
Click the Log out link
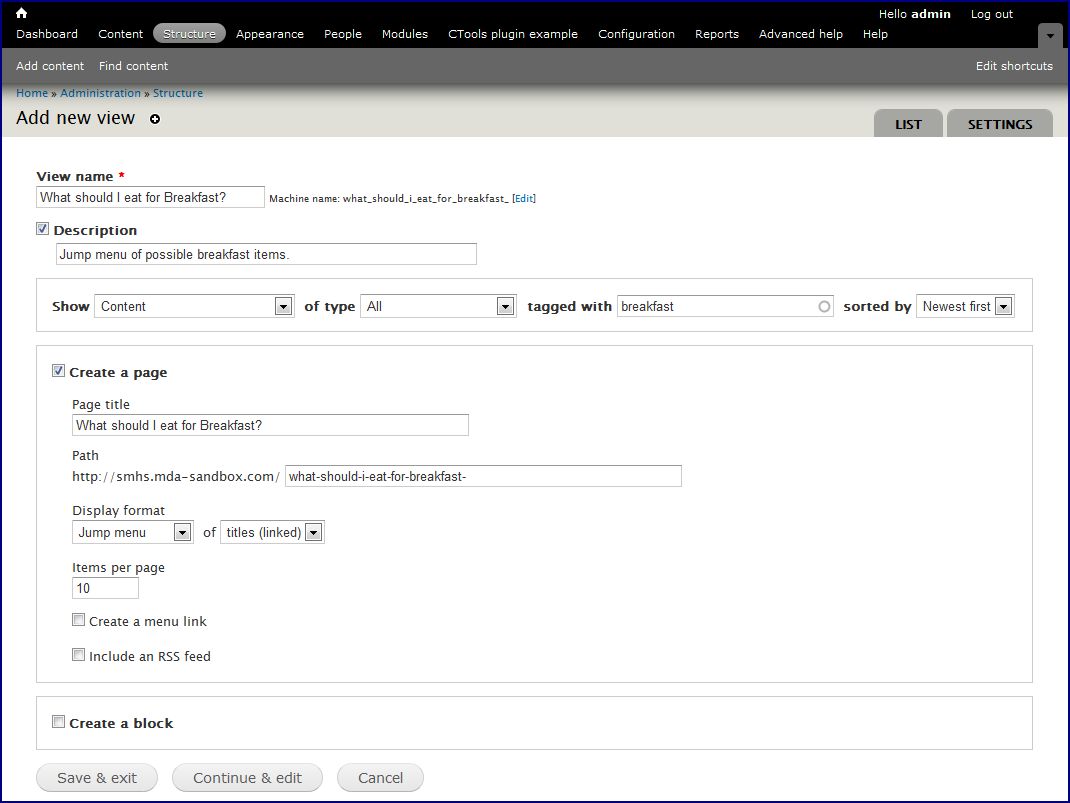click(x=992, y=14)
